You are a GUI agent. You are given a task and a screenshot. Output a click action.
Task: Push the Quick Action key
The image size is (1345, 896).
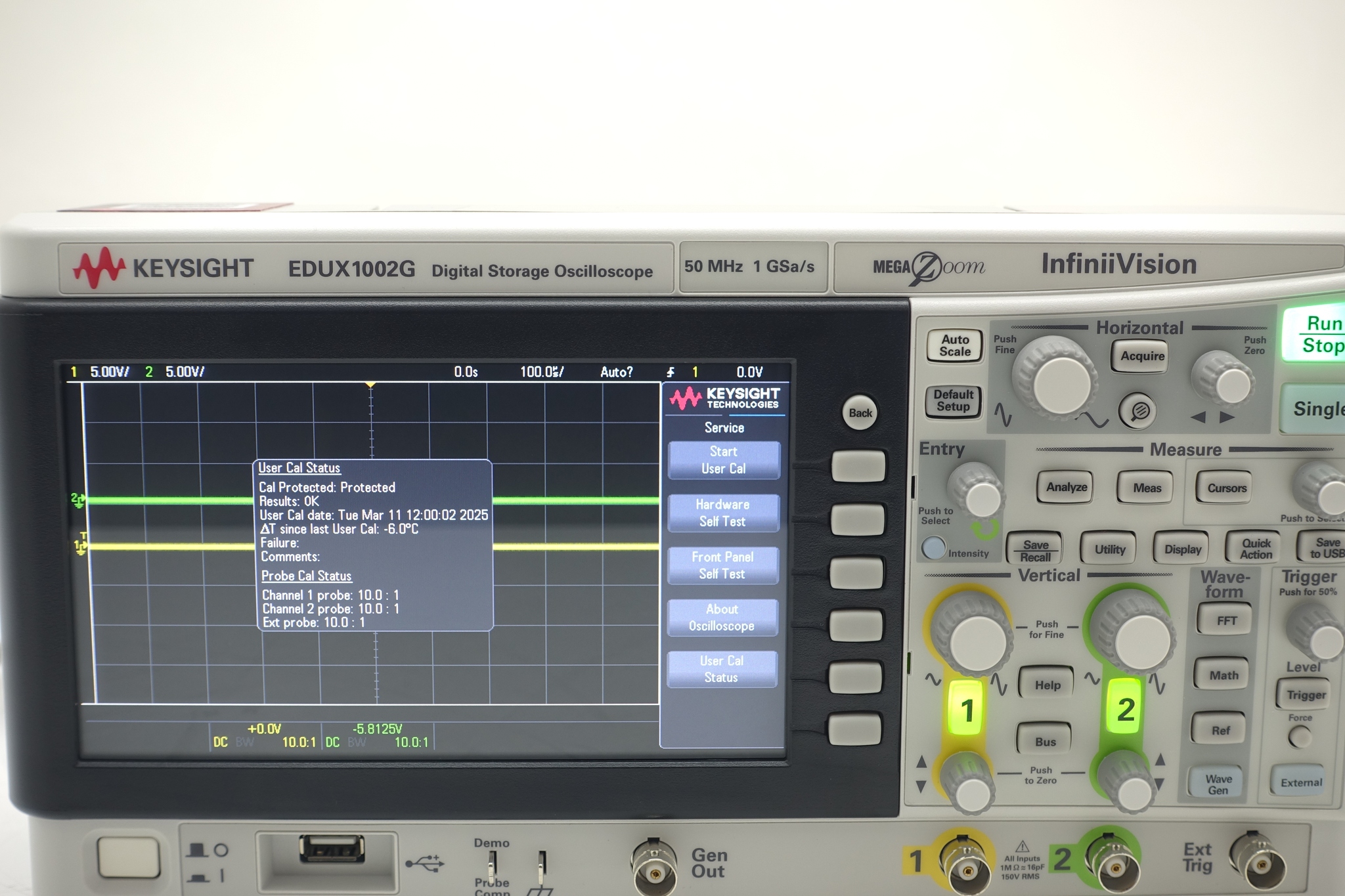click(1255, 549)
